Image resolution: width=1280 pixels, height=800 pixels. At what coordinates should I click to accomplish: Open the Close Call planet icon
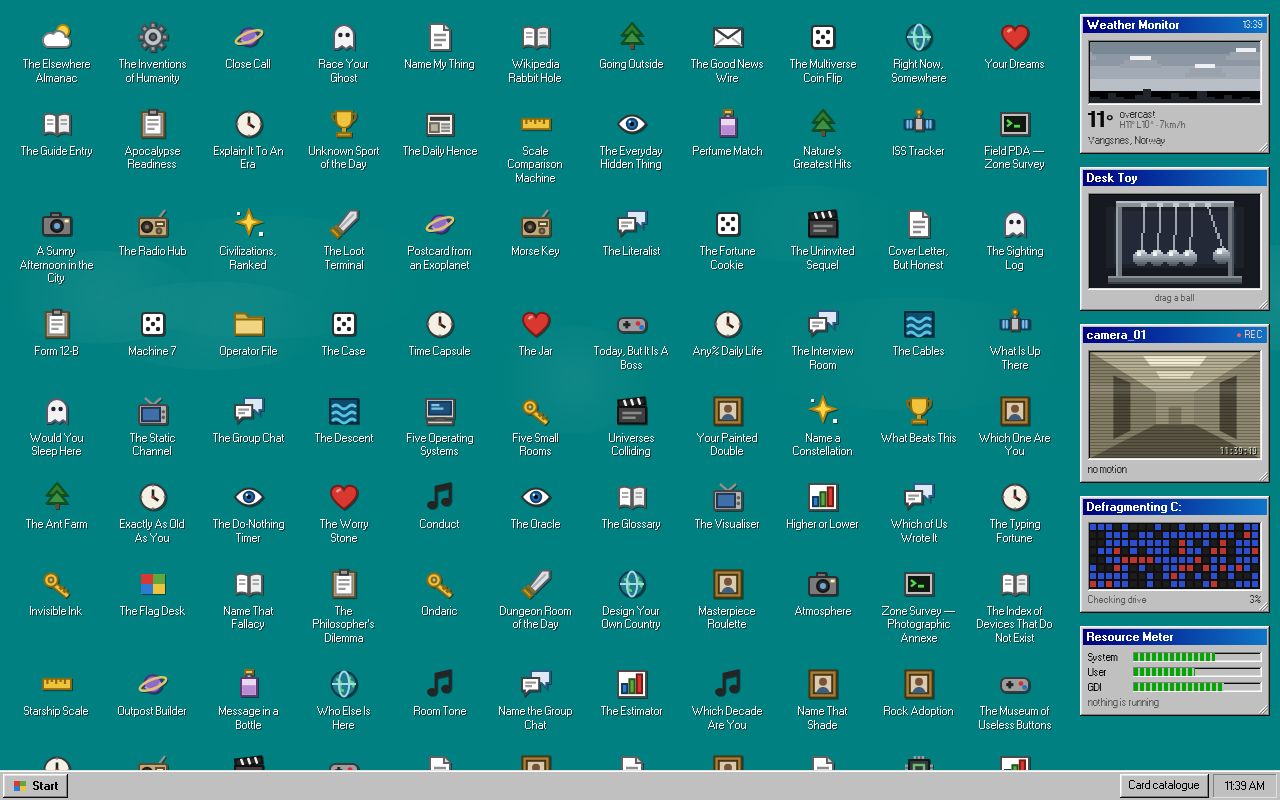(x=248, y=38)
